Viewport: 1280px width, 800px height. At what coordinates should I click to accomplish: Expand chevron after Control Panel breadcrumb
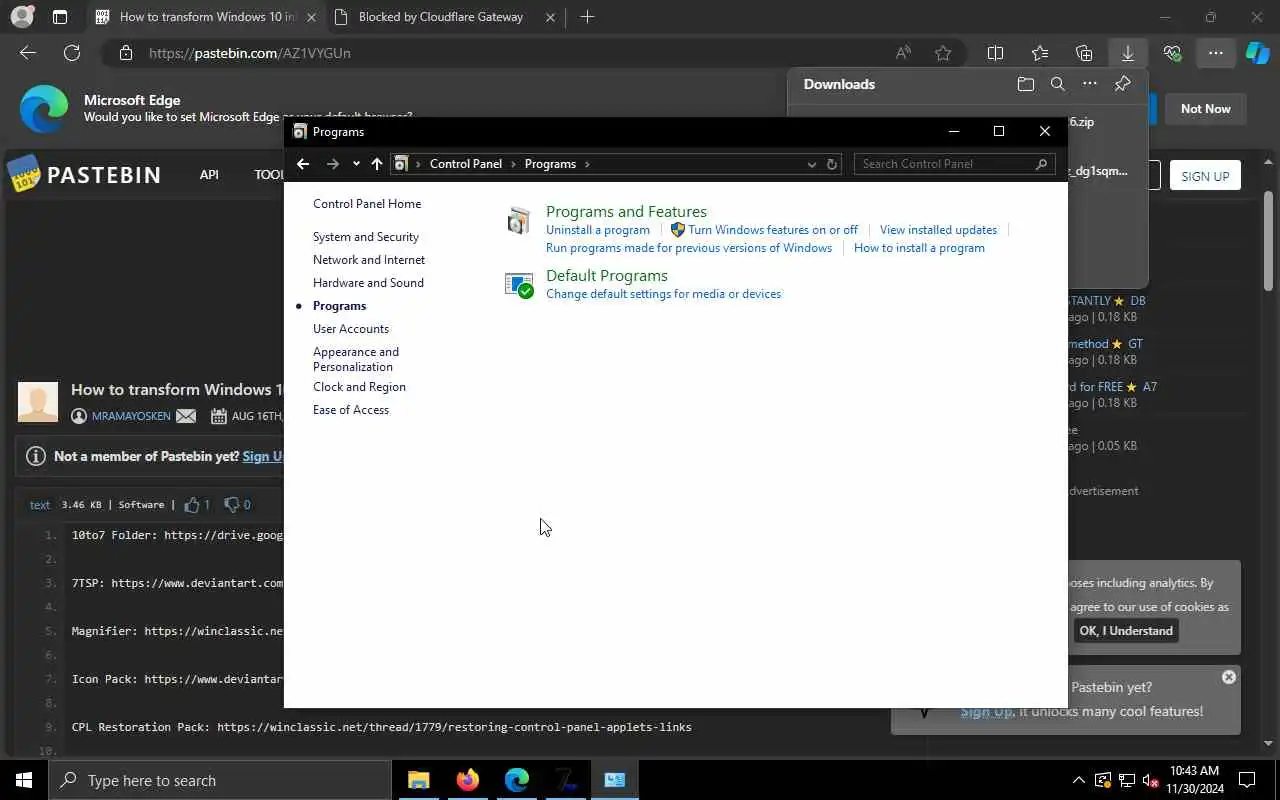point(514,164)
